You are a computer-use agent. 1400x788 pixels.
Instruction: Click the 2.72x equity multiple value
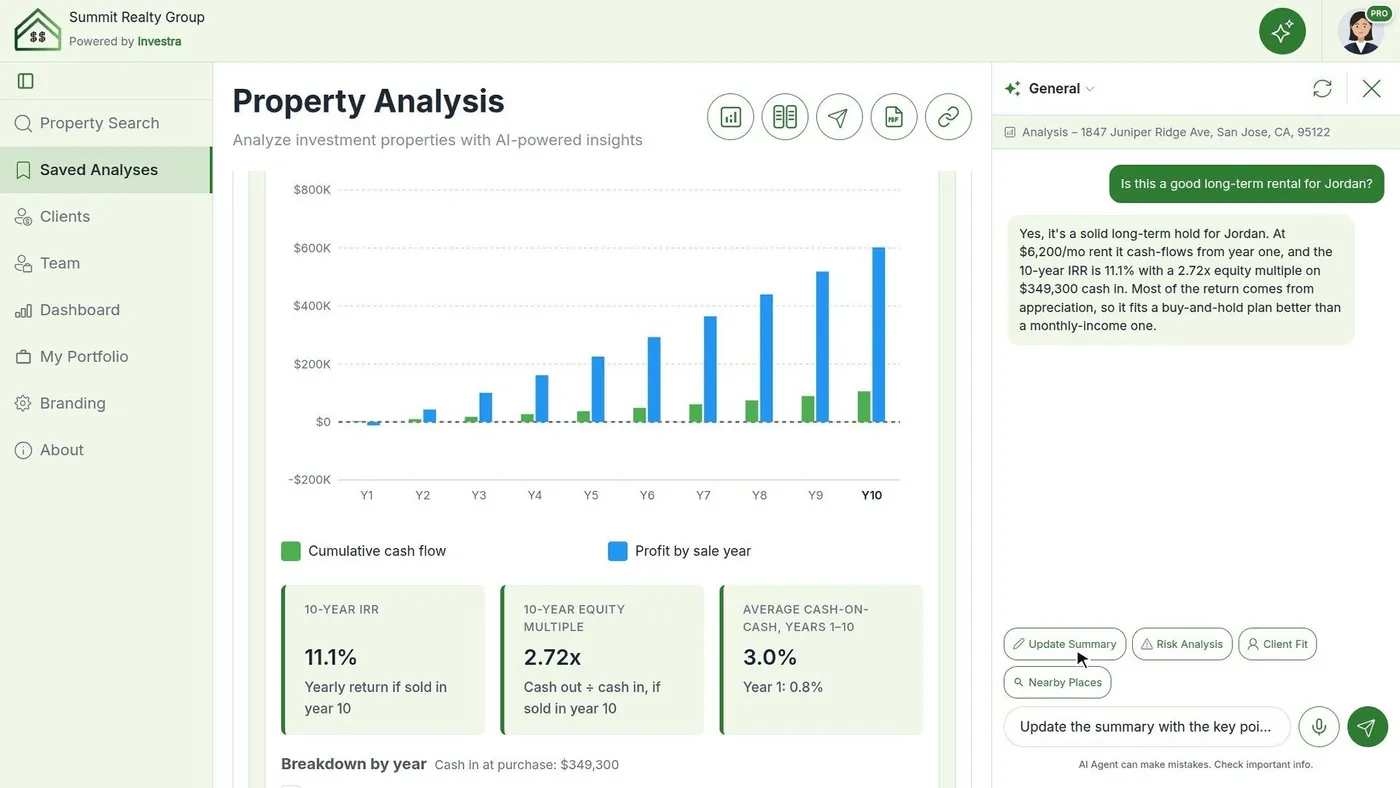(553, 657)
